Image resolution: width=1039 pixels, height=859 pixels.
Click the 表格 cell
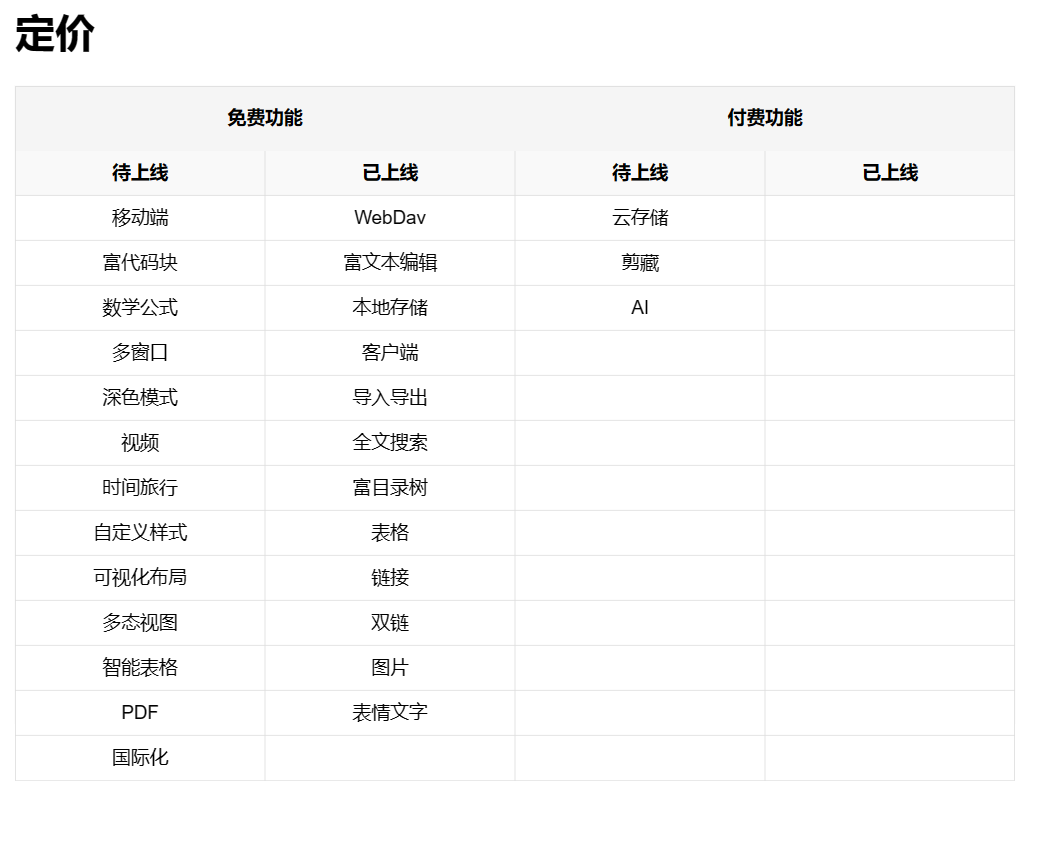pyautogui.click(x=390, y=533)
